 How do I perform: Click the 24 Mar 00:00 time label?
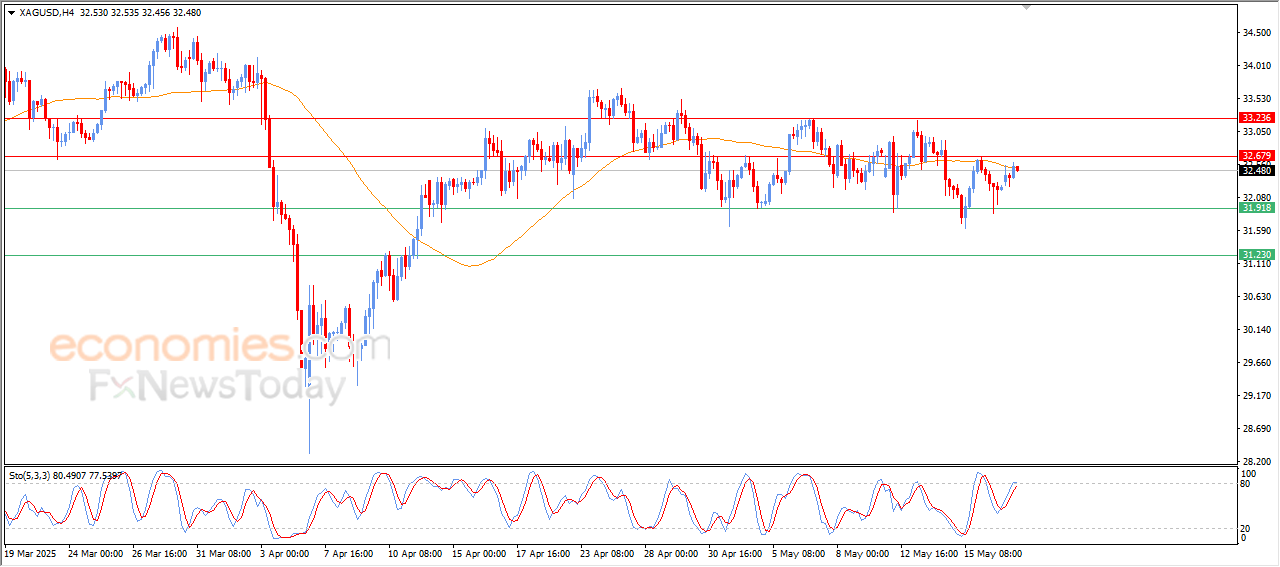click(x=95, y=553)
